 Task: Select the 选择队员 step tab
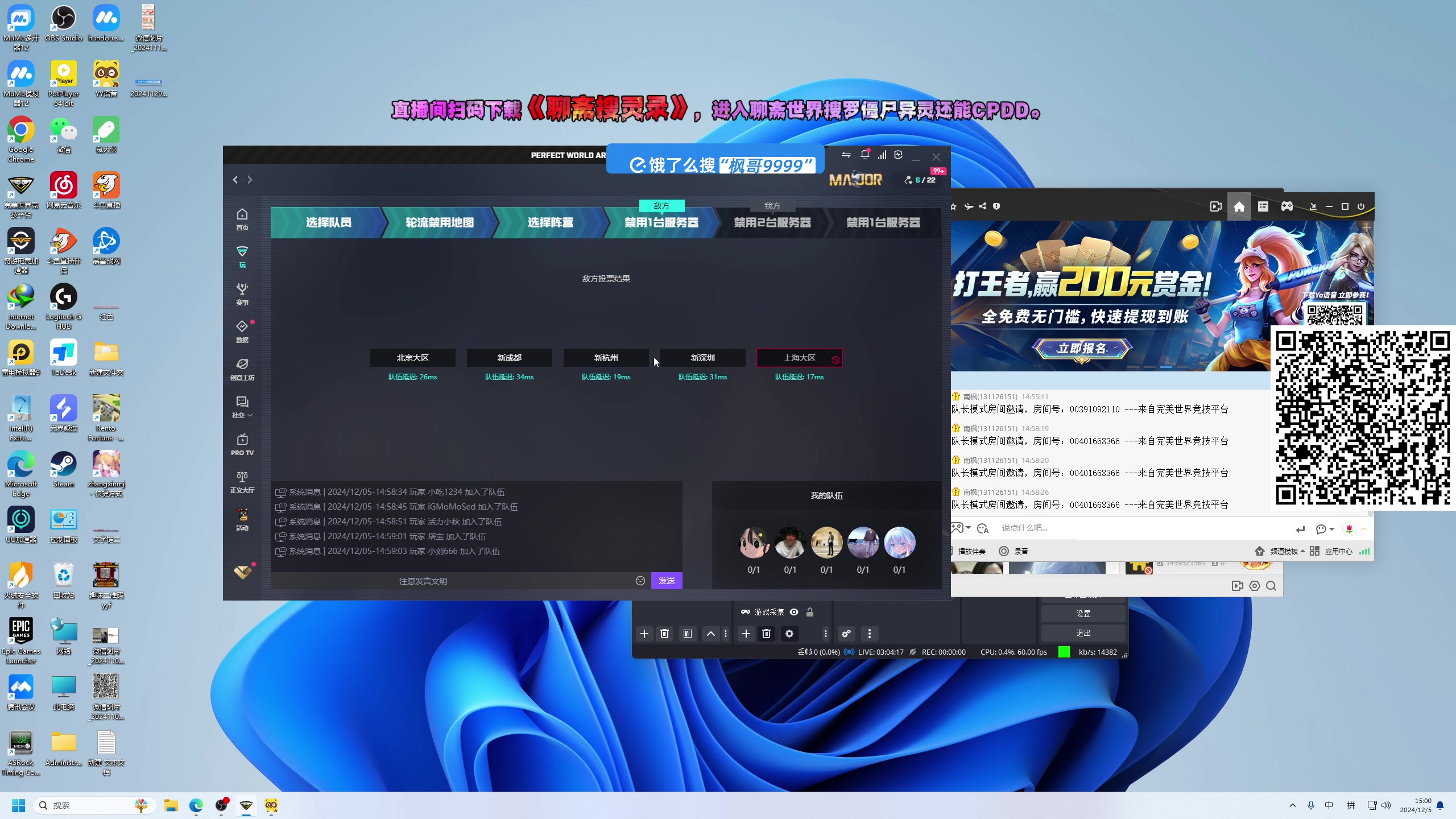(328, 222)
